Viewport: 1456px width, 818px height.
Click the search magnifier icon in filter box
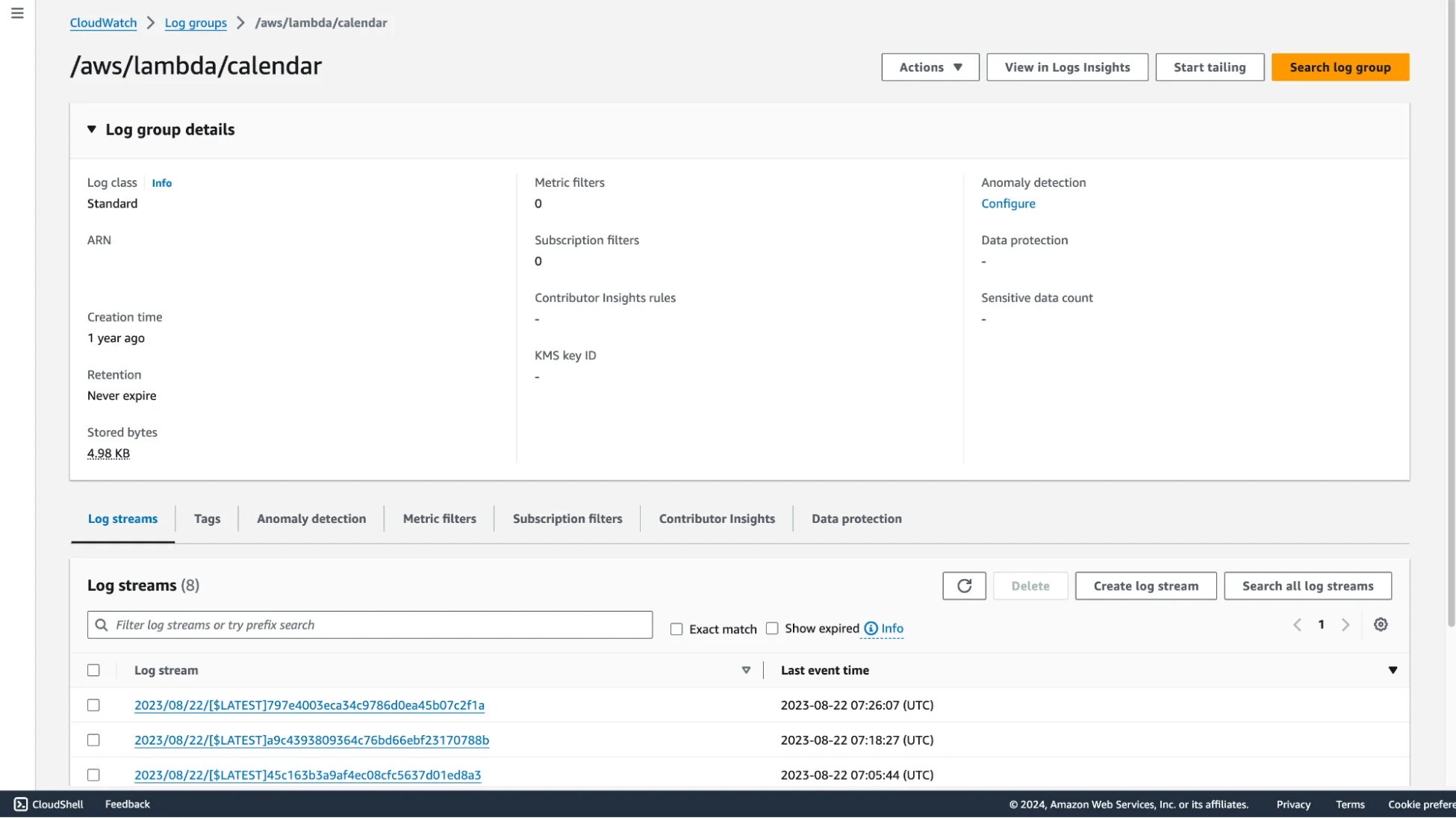click(102, 625)
